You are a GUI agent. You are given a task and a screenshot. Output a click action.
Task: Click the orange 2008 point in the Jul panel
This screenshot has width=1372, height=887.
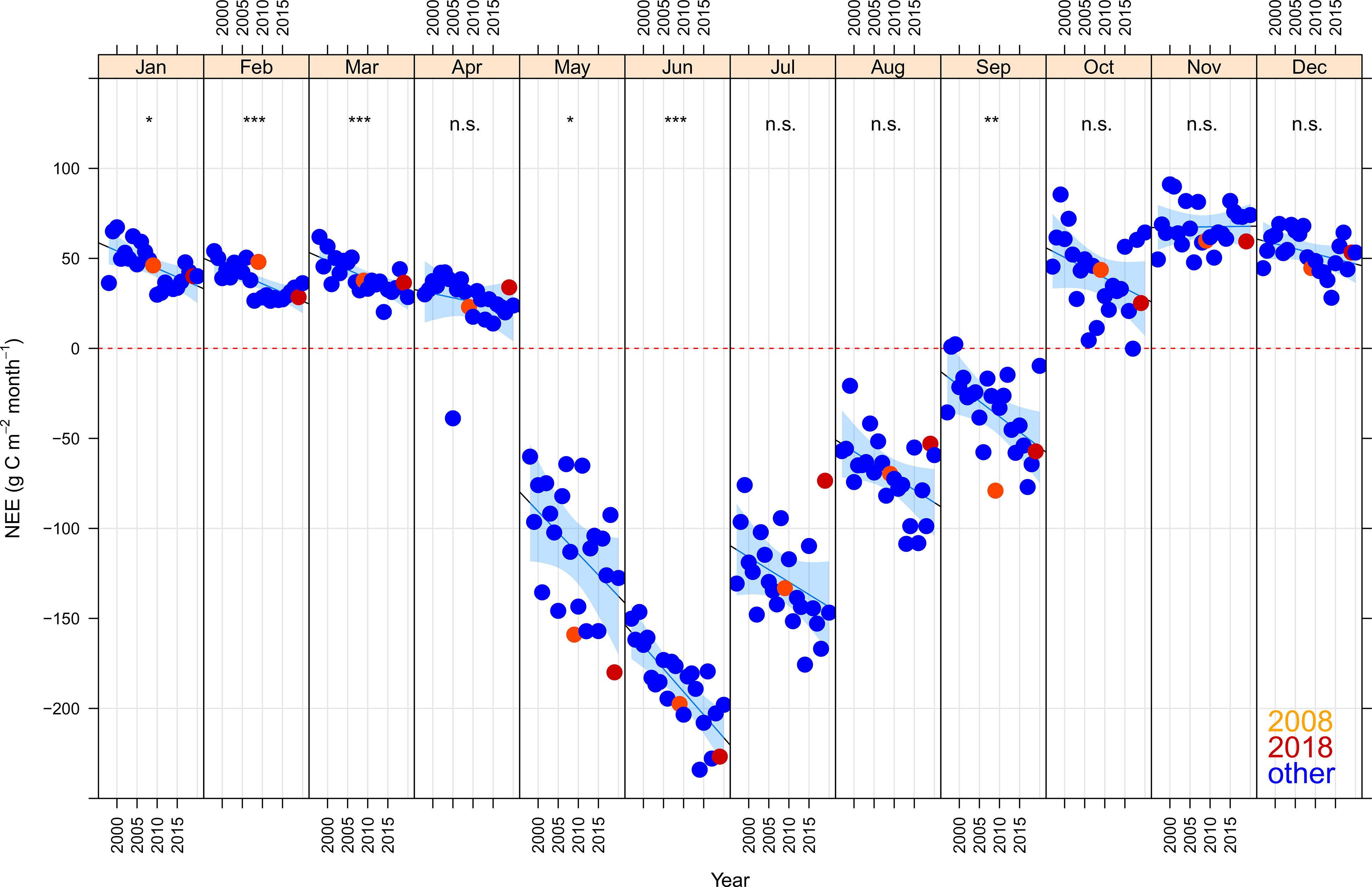[x=785, y=588]
